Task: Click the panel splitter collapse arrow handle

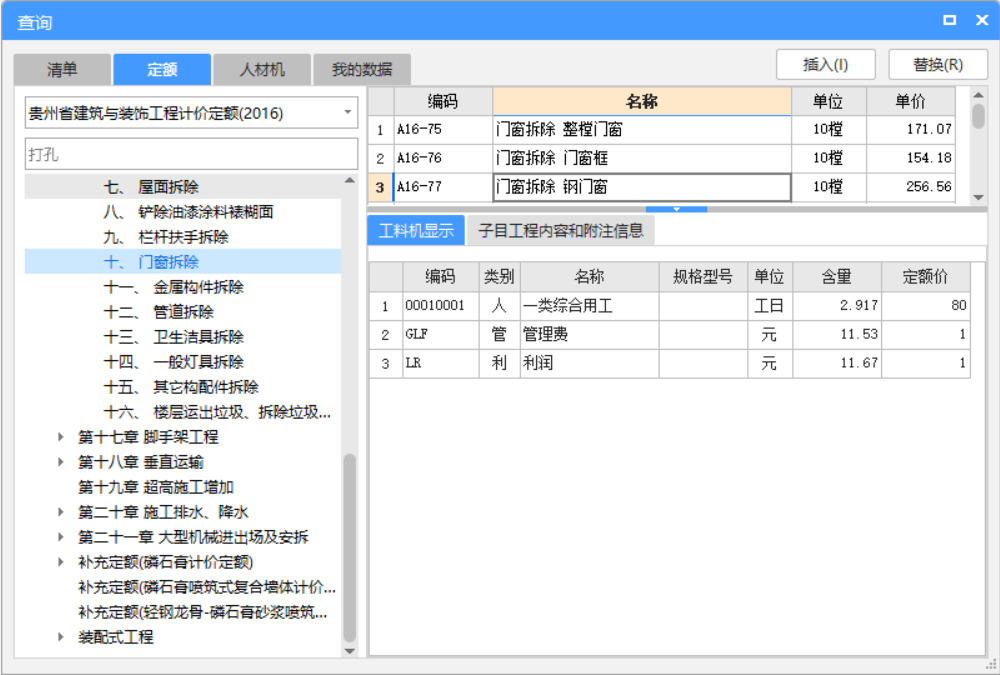Action: 676,209
